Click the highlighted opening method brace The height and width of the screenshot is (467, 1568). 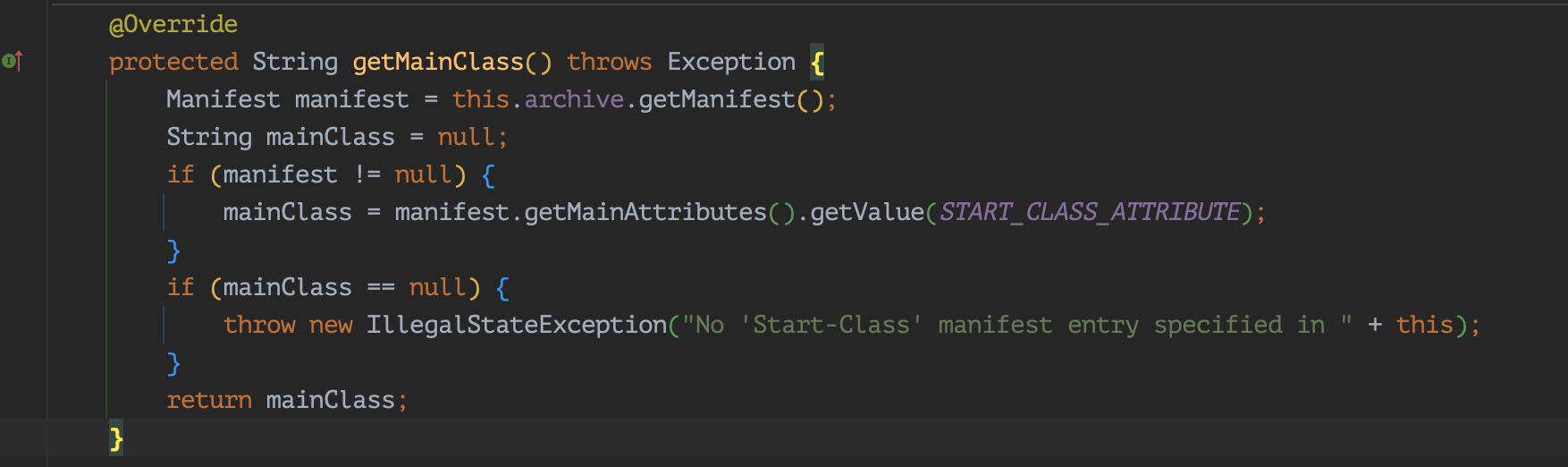pos(817,63)
